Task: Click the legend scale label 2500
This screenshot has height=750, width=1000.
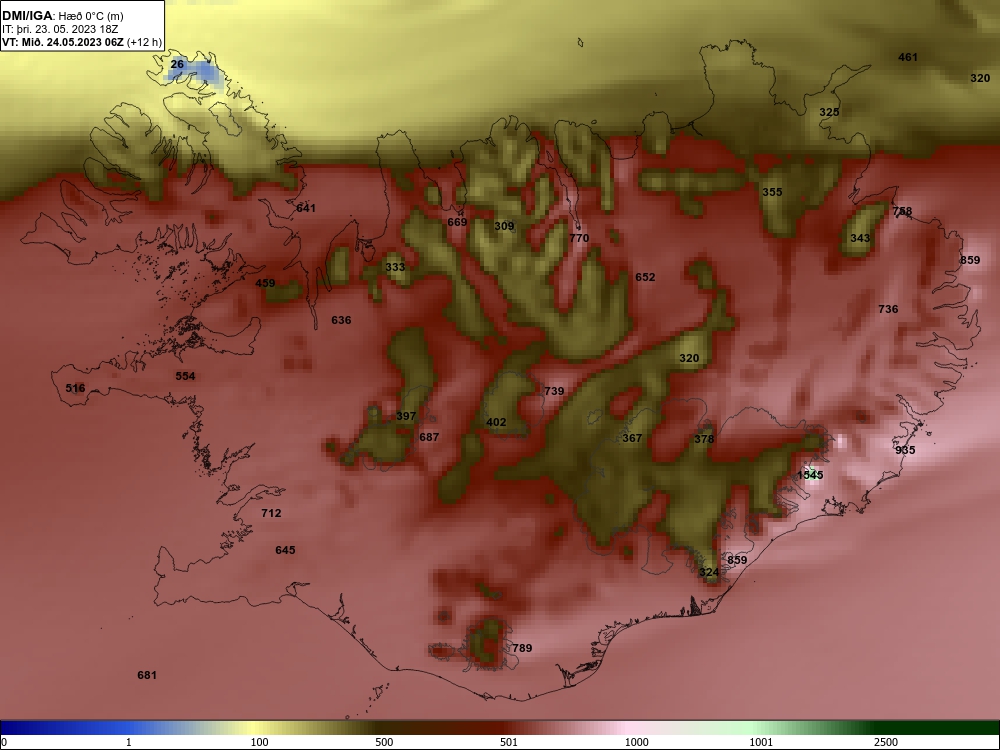Action: point(886,742)
